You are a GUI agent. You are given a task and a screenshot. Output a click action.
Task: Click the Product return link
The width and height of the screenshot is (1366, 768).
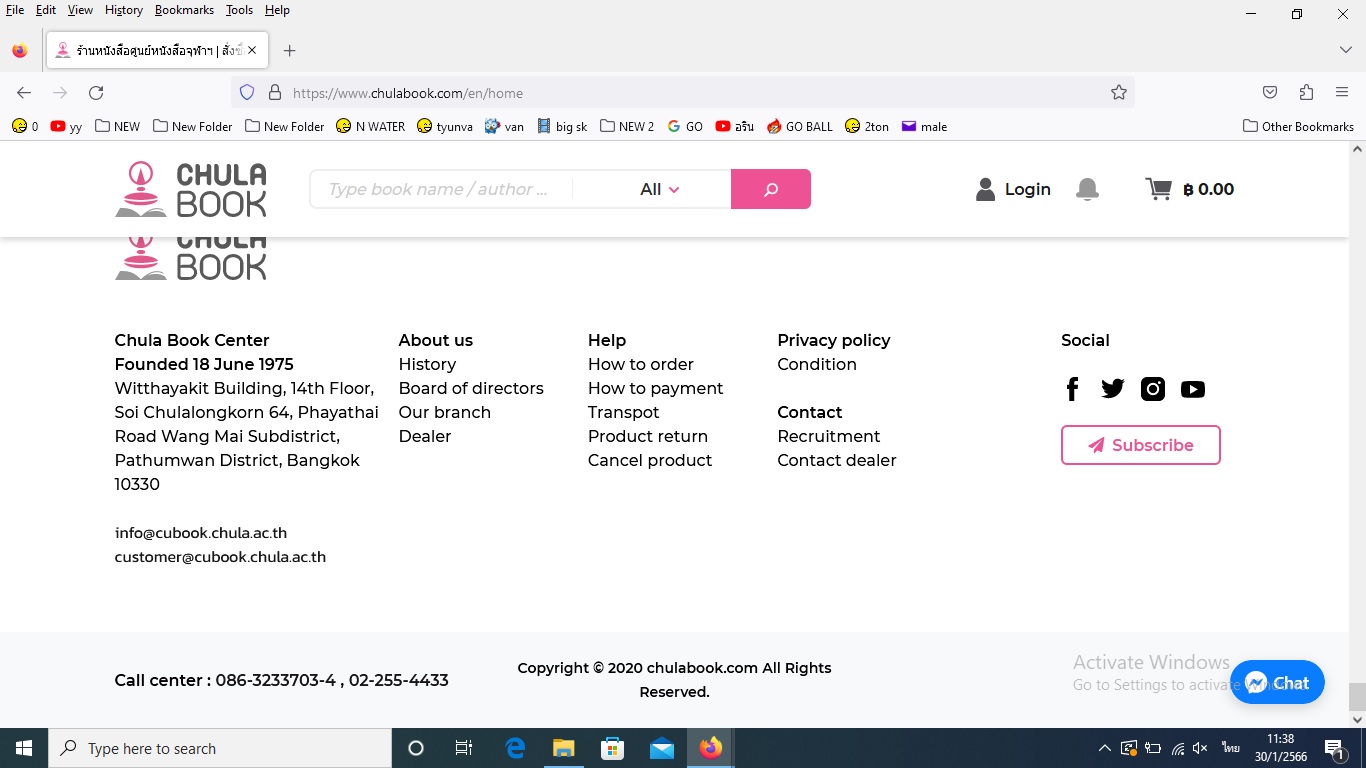click(648, 436)
